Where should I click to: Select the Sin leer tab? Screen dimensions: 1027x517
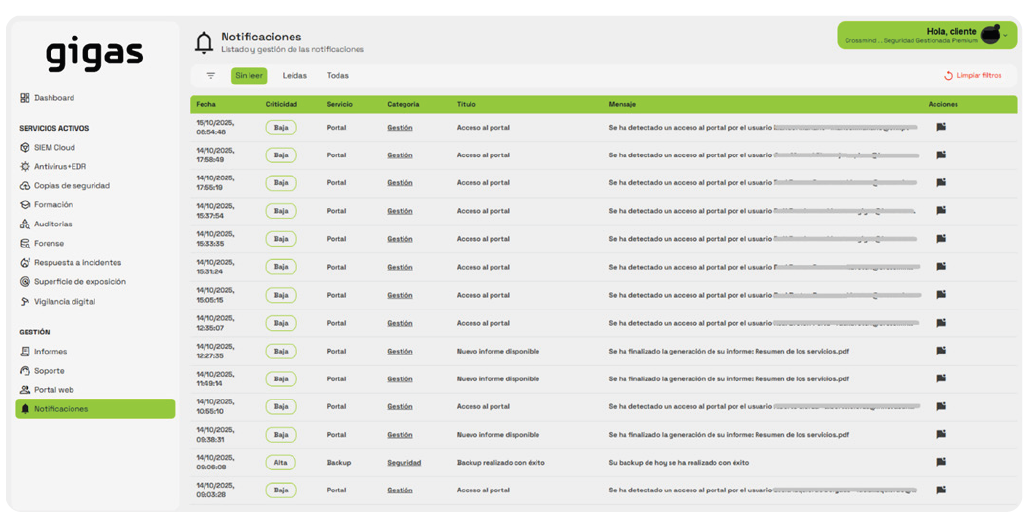click(249, 76)
